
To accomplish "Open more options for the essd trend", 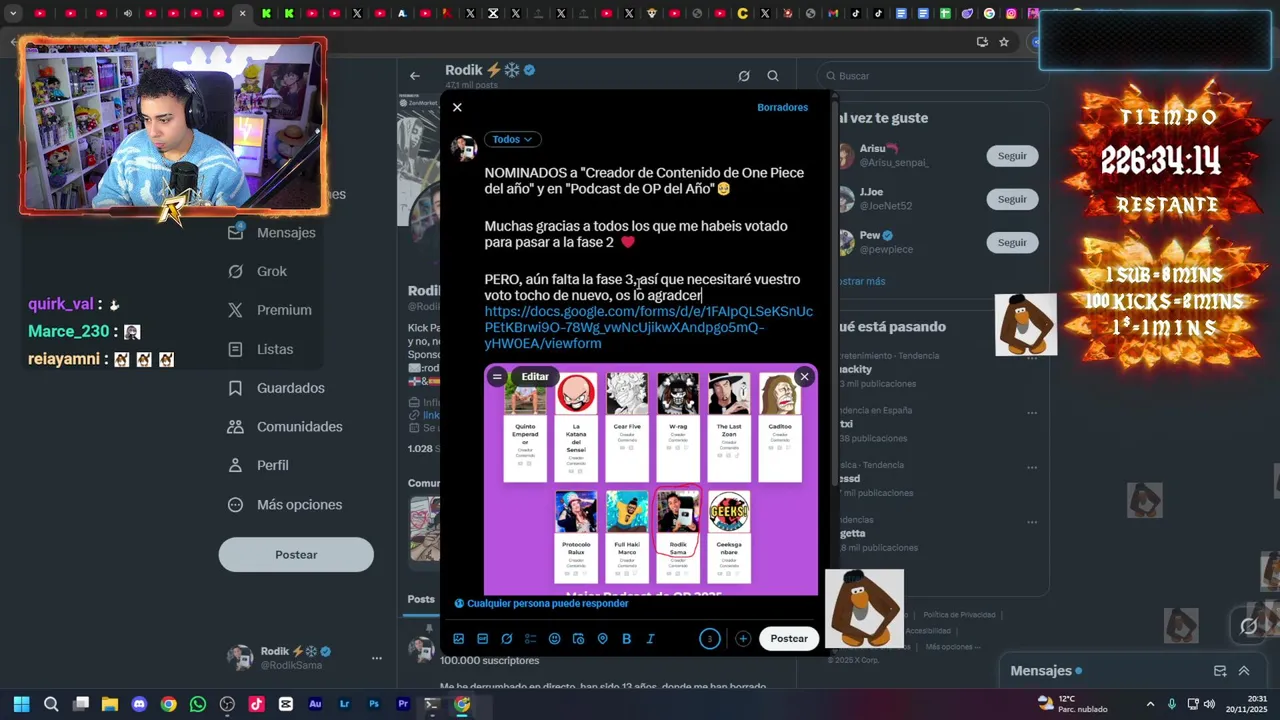I will point(1032,467).
